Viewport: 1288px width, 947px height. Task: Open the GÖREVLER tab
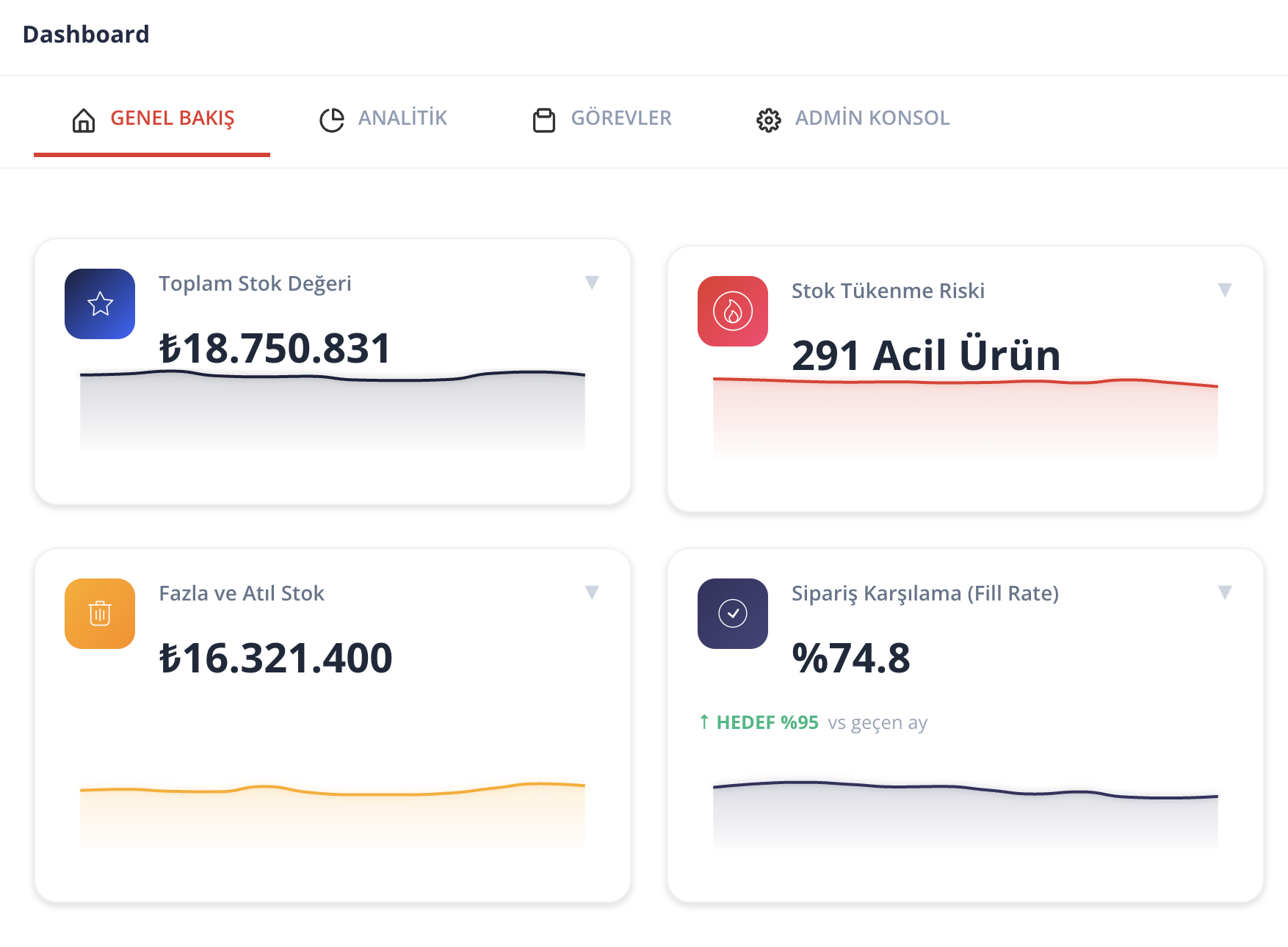pos(621,118)
